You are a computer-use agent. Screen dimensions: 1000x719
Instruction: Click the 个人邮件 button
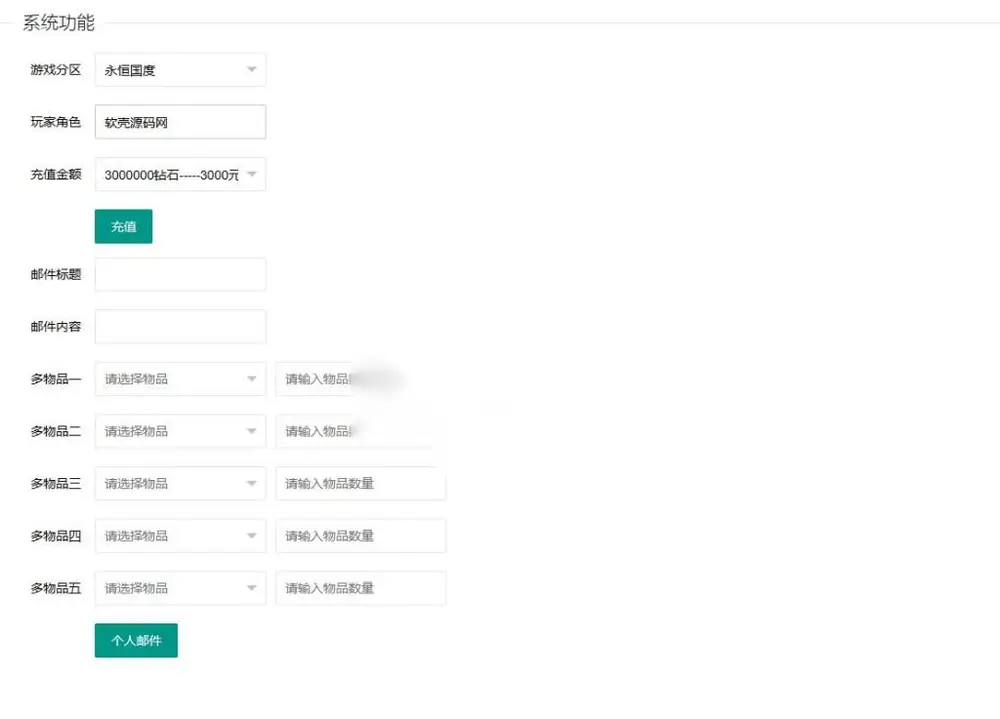[x=136, y=641]
